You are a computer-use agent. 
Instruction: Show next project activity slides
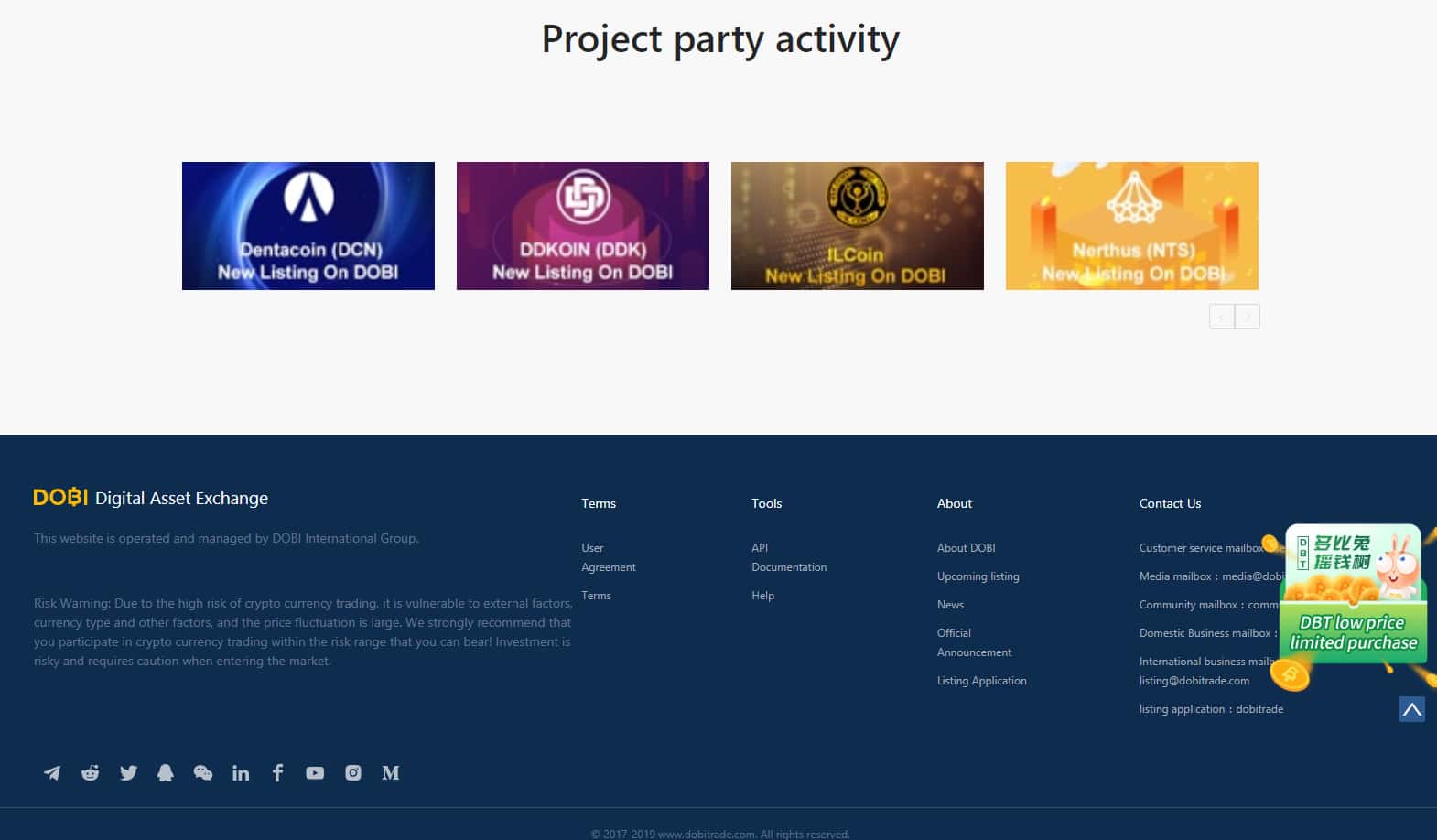tap(1248, 317)
